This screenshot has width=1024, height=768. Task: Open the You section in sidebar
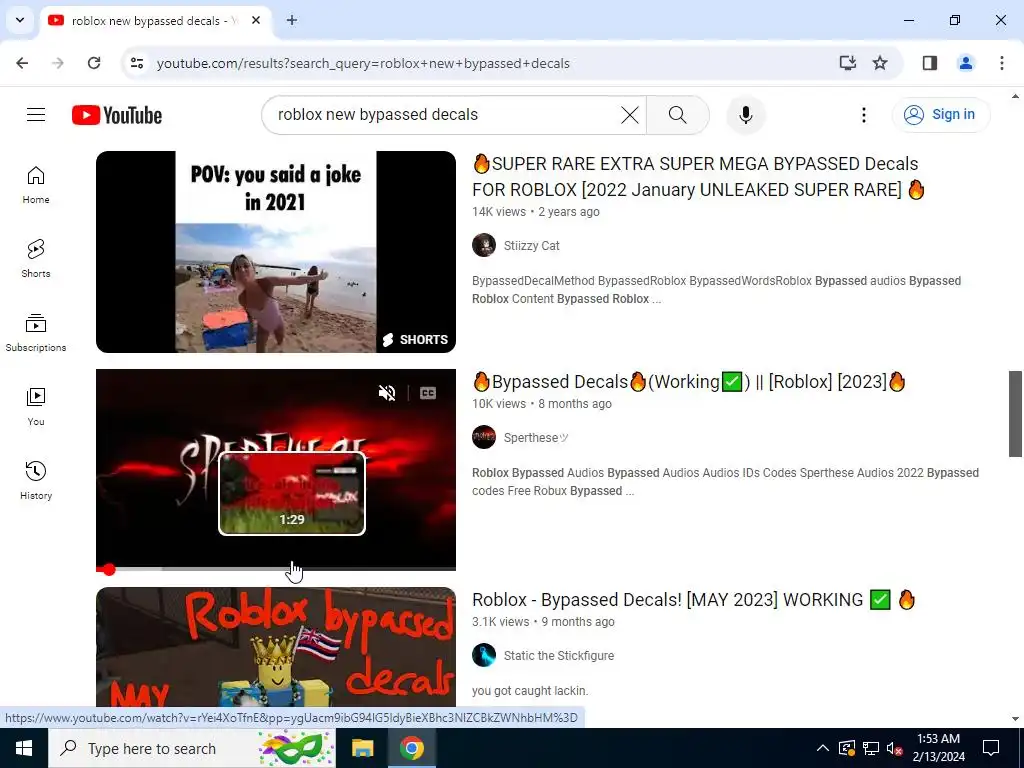(x=36, y=407)
